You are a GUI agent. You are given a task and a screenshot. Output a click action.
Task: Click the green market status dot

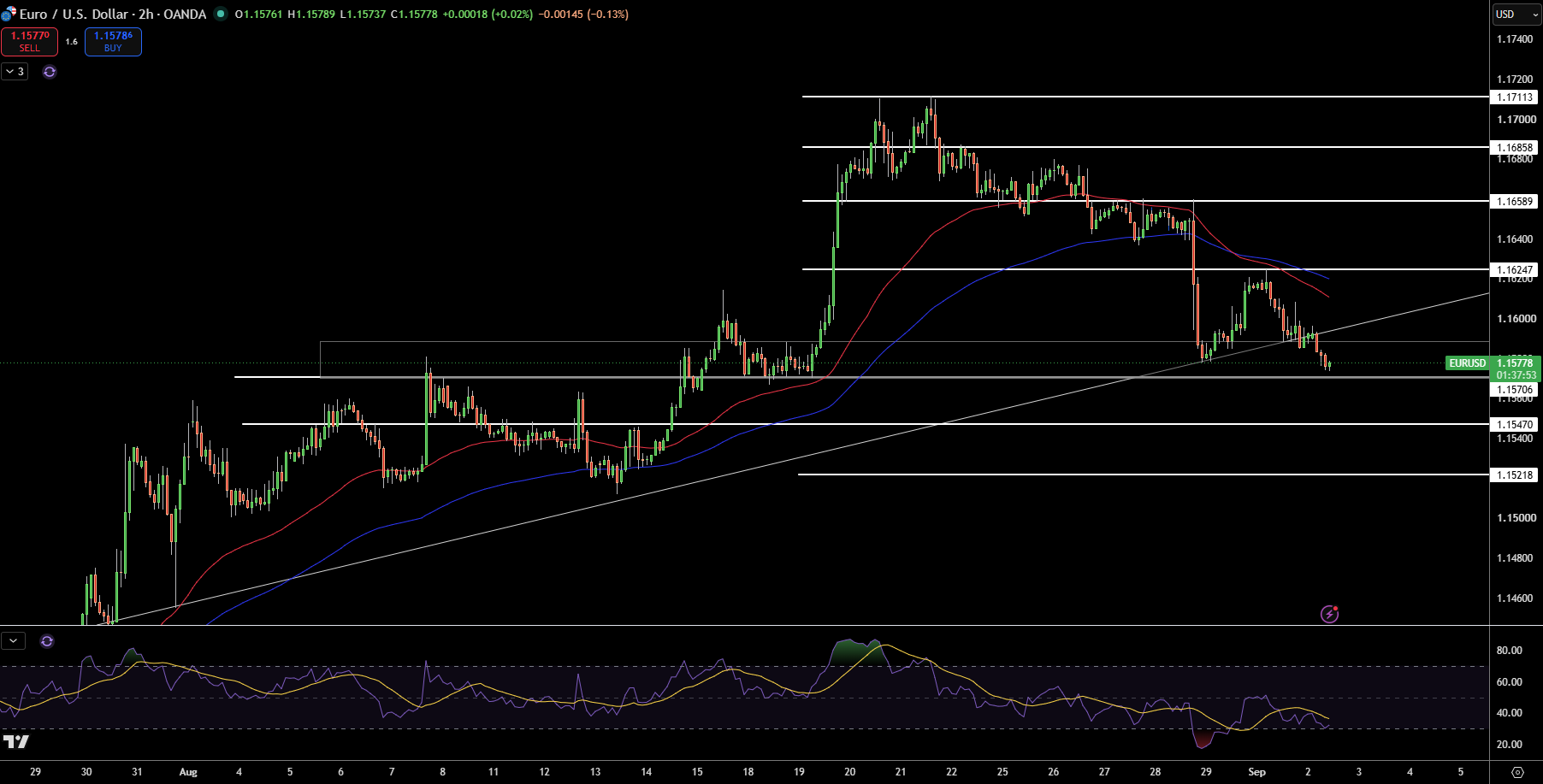tap(221, 14)
